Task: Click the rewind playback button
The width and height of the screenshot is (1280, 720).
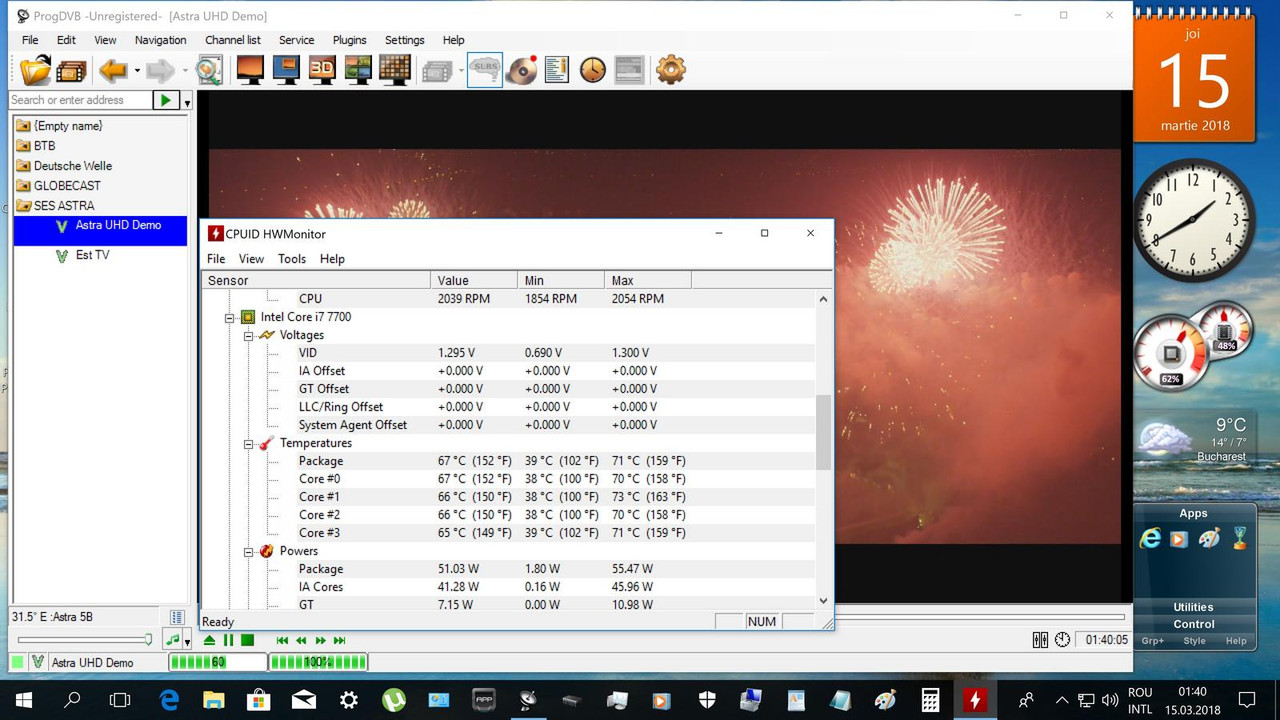Action: 301,640
